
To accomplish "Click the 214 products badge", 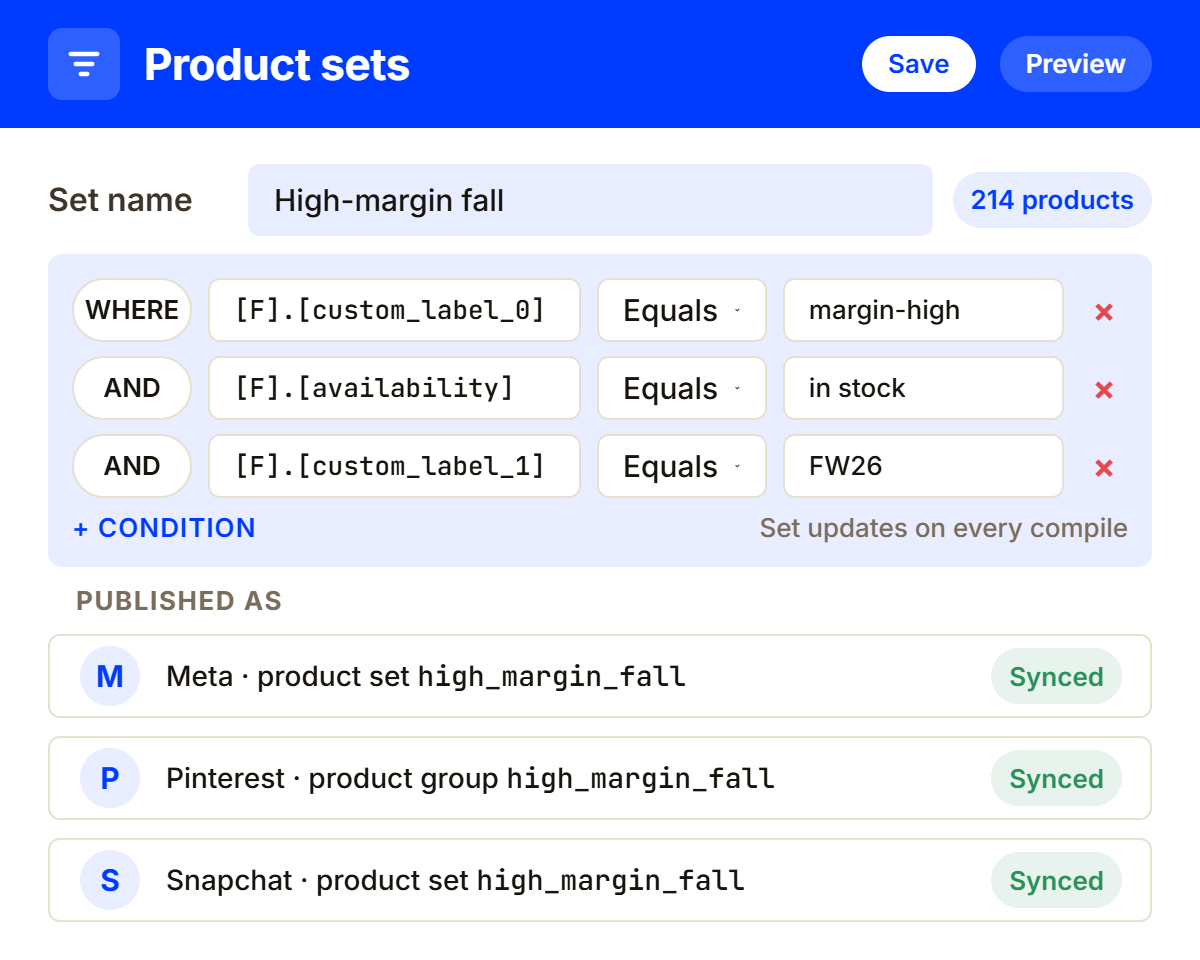I will pyautogui.click(x=1052, y=200).
